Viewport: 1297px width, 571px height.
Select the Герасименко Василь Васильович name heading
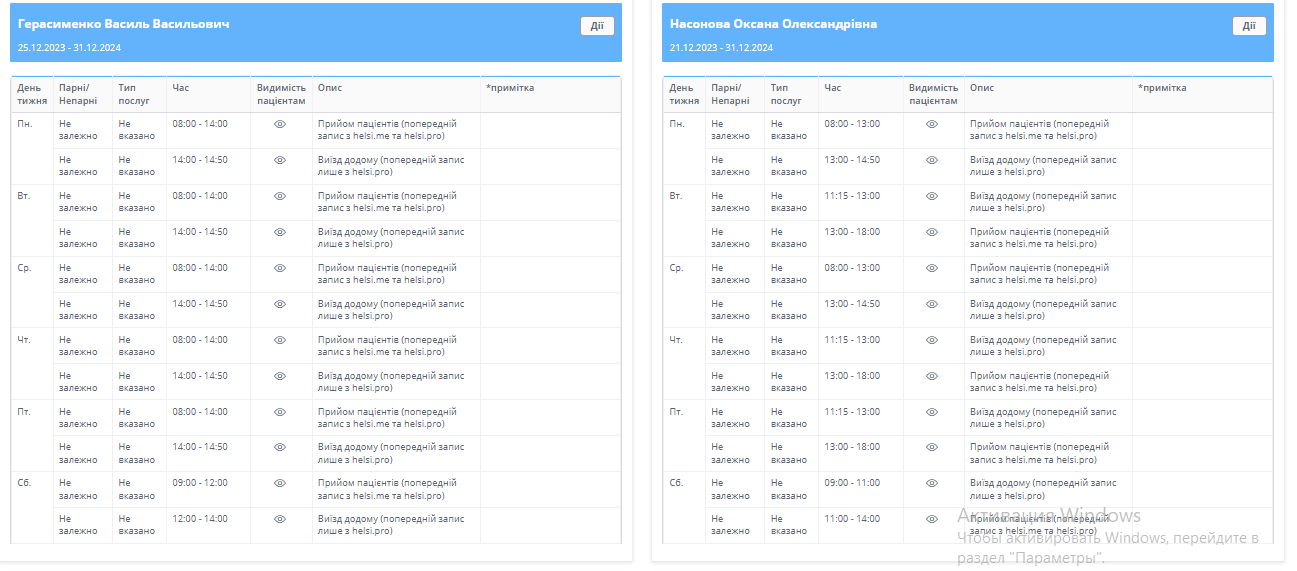124,24
